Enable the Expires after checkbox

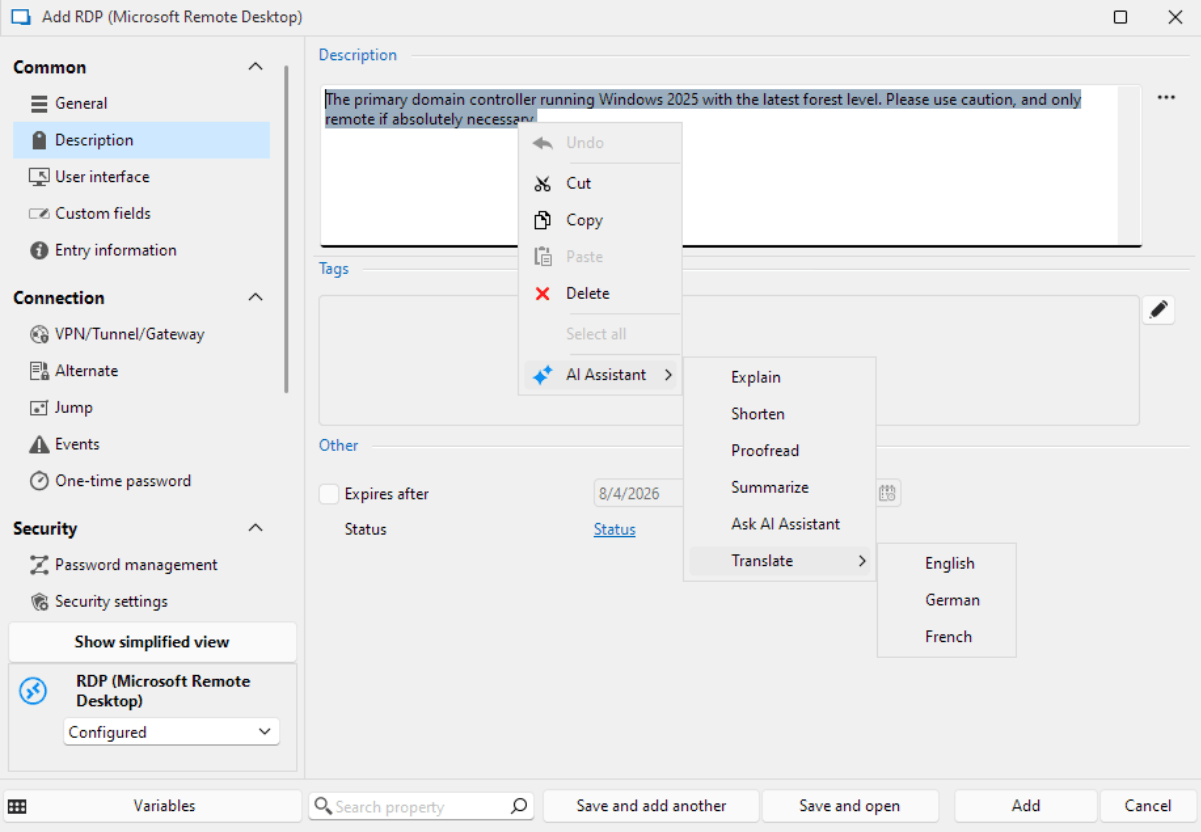click(x=329, y=494)
